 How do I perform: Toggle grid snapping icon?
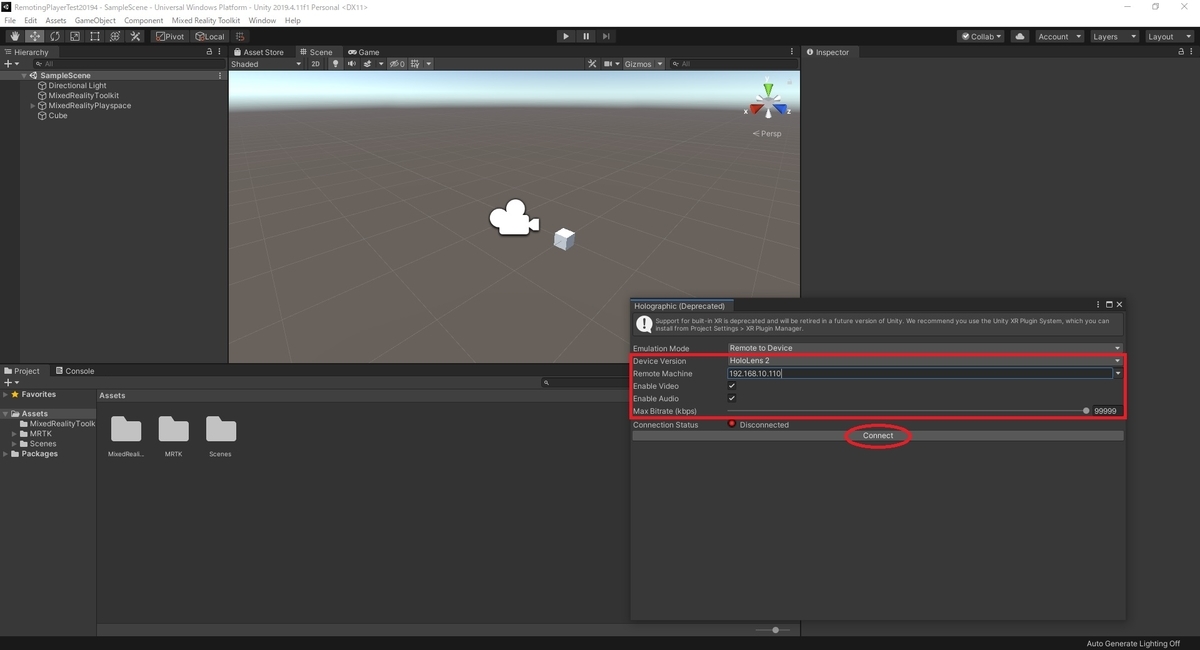[240, 36]
